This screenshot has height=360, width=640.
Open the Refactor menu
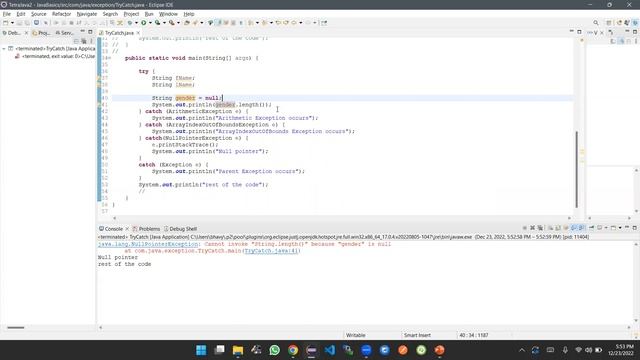(x=62, y=14)
